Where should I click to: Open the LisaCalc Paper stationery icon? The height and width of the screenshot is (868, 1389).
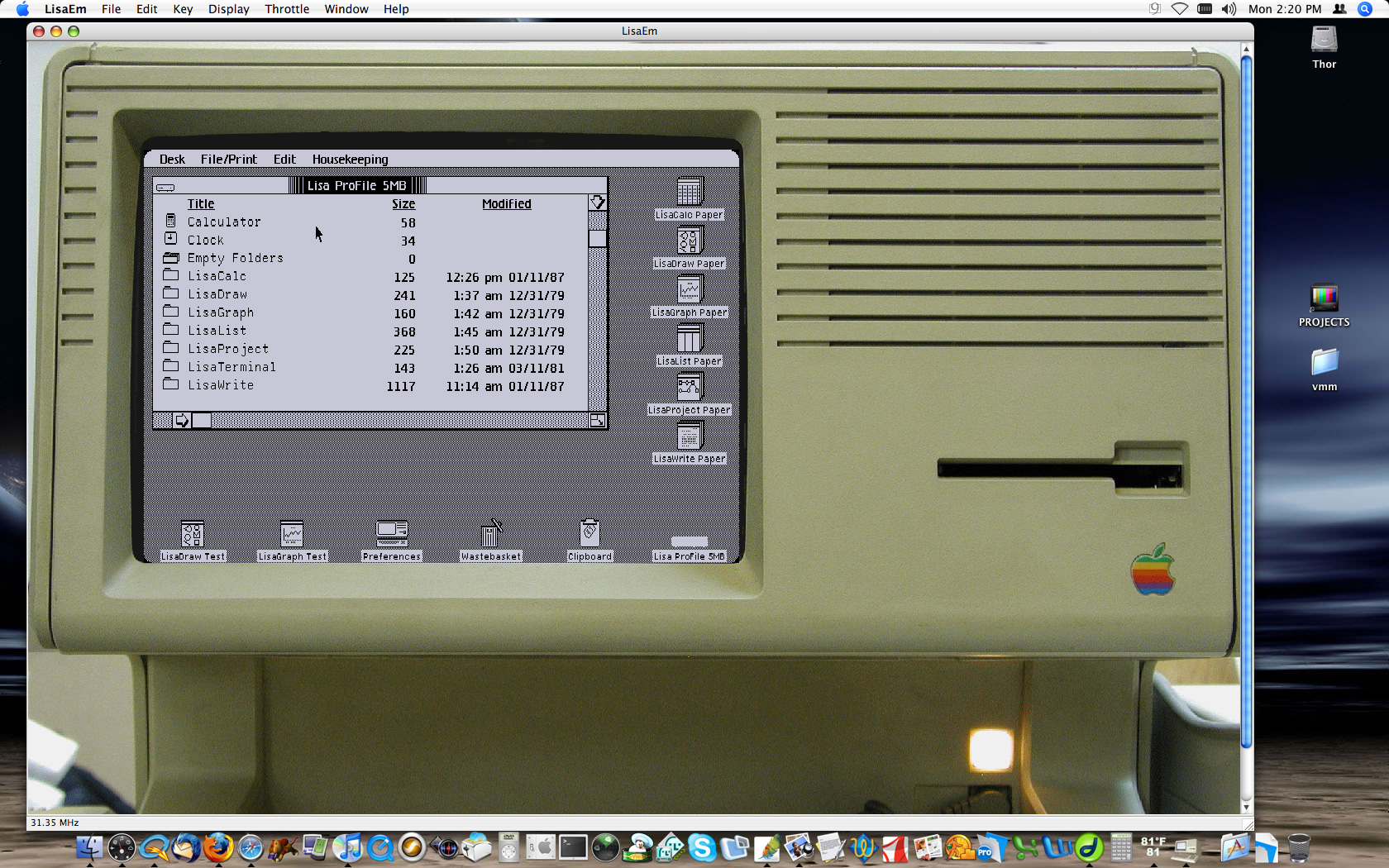pyautogui.click(x=689, y=192)
